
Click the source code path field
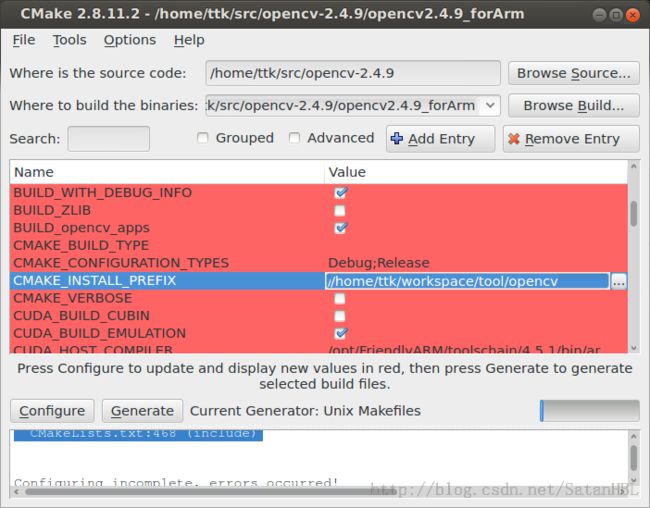click(x=353, y=73)
